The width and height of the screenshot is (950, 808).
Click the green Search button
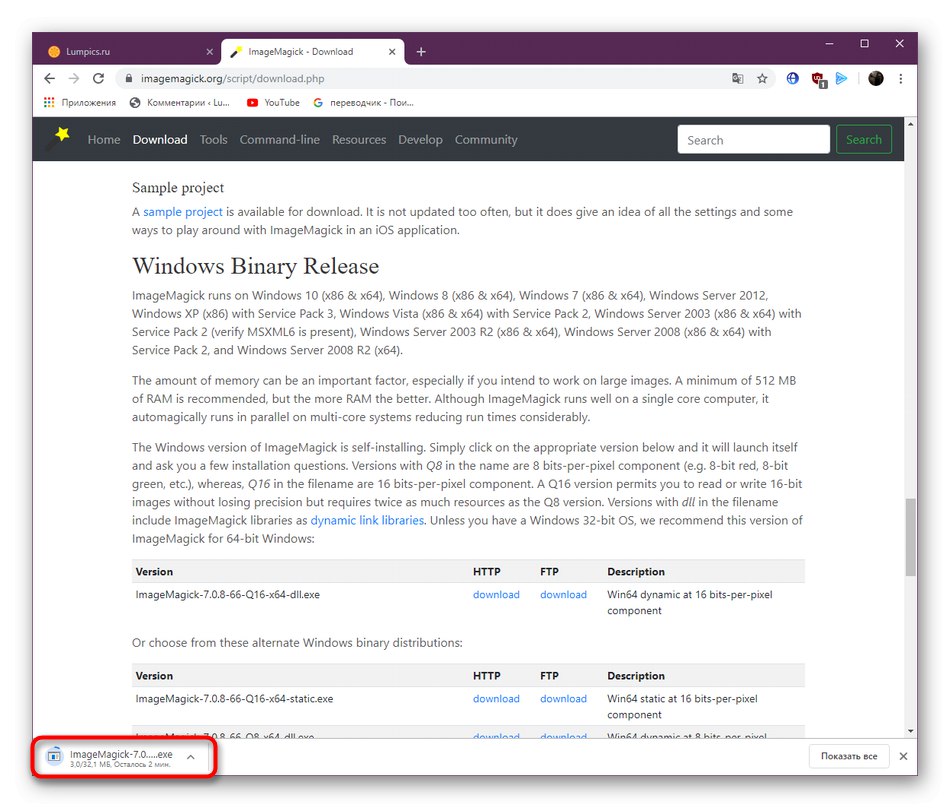pos(863,139)
